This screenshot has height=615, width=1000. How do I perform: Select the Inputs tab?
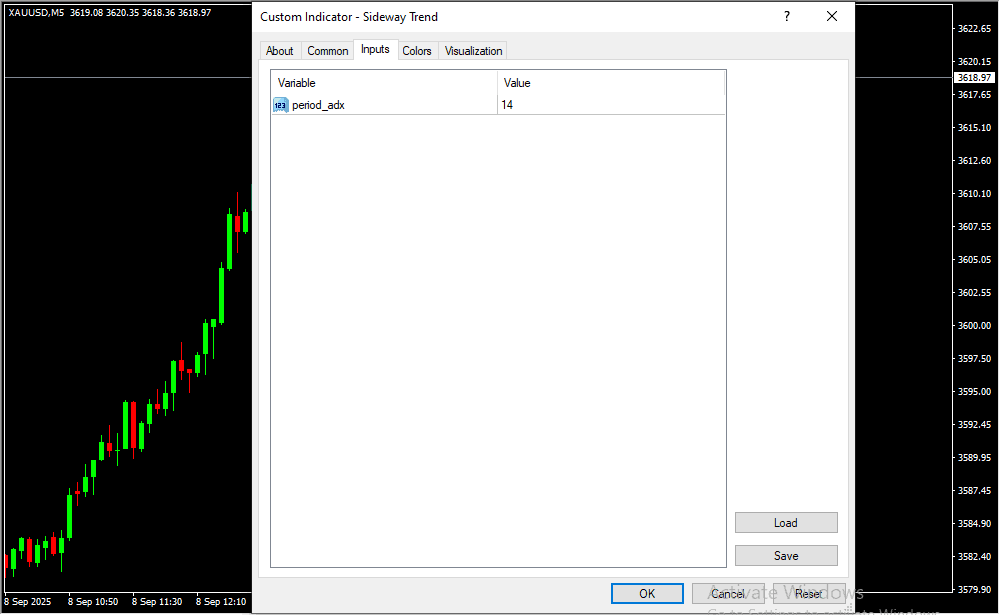point(375,50)
